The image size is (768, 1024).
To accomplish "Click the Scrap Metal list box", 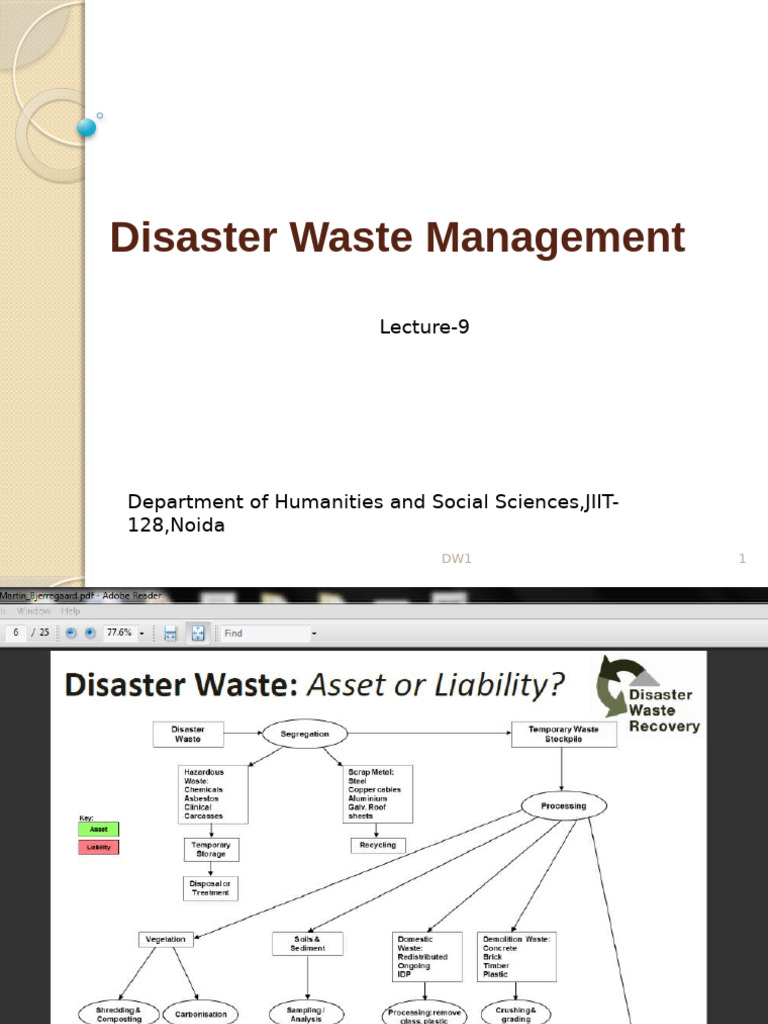I will pos(377,794).
